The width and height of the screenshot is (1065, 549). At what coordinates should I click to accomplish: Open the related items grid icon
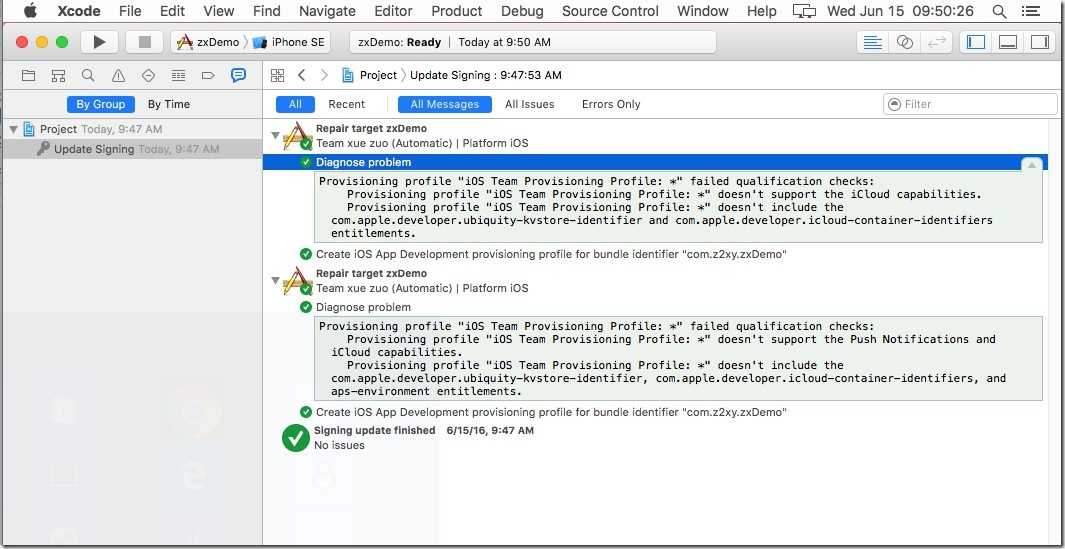(x=277, y=75)
